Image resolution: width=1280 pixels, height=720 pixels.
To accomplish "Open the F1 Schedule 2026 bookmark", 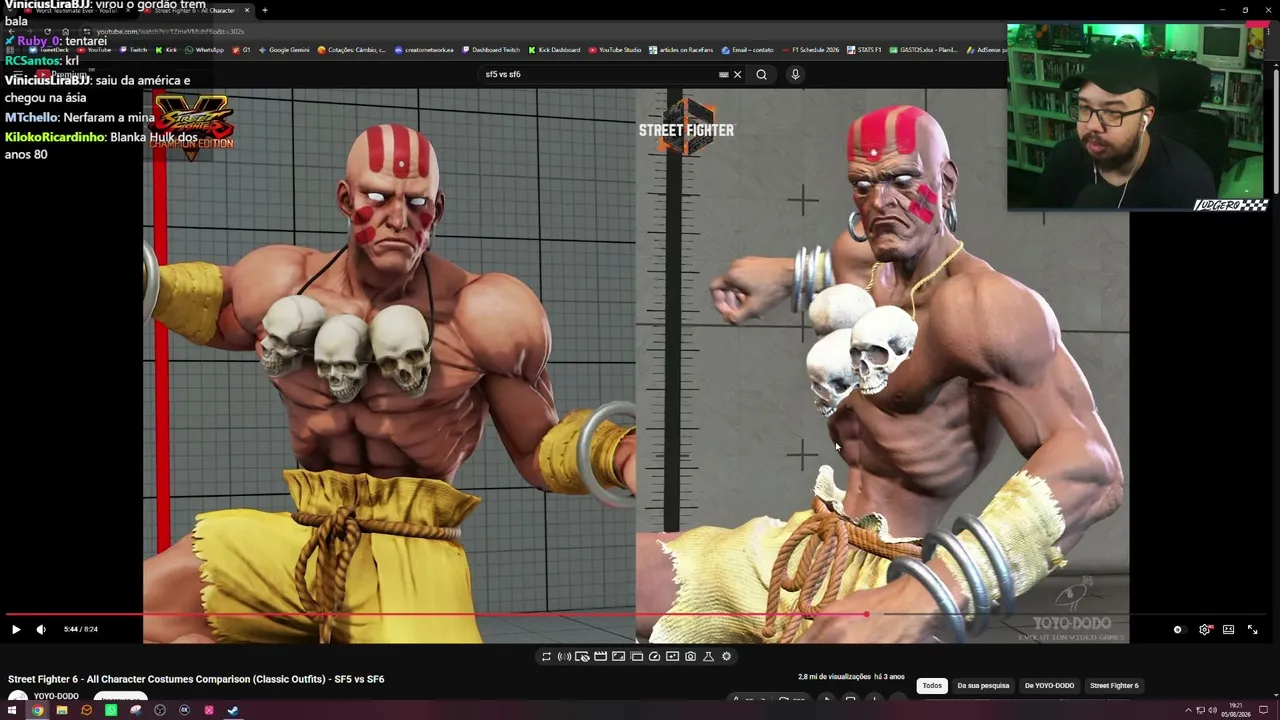I will (x=811, y=50).
